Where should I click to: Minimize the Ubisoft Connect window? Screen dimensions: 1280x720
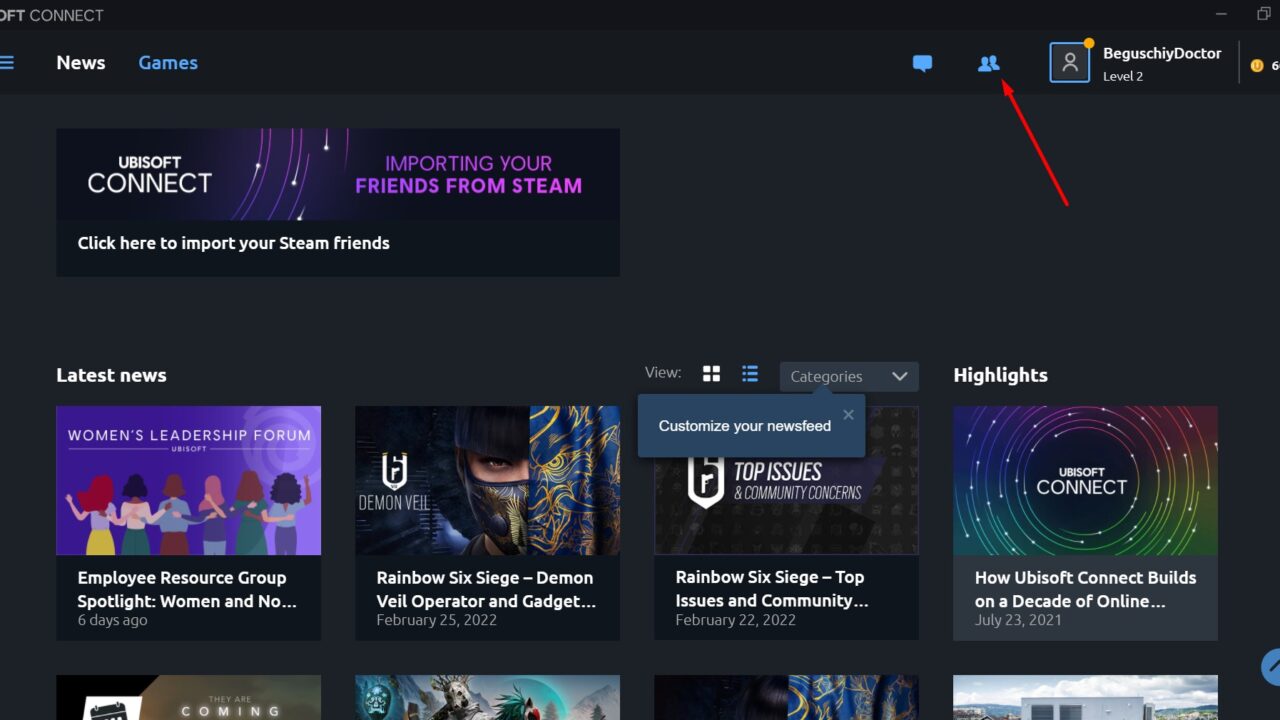pyautogui.click(x=1221, y=14)
